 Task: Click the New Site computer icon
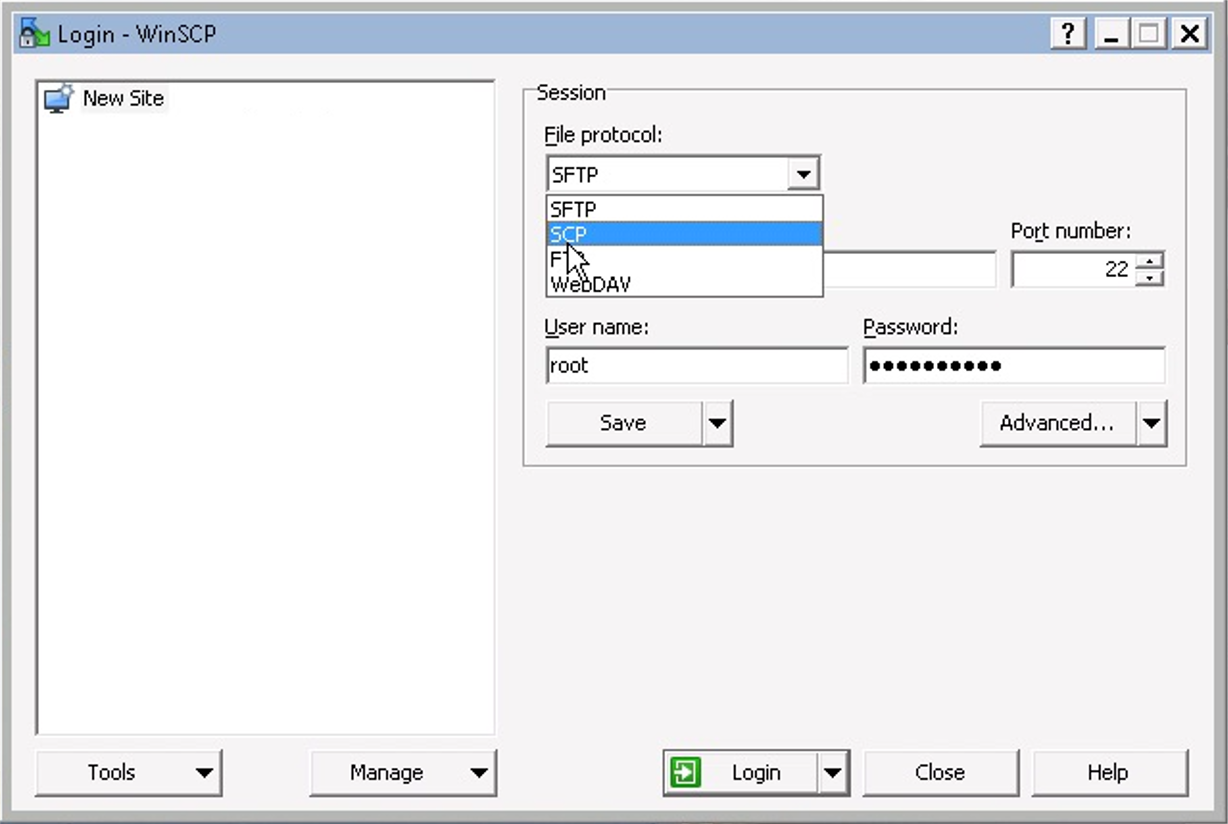pyautogui.click(x=58, y=99)
